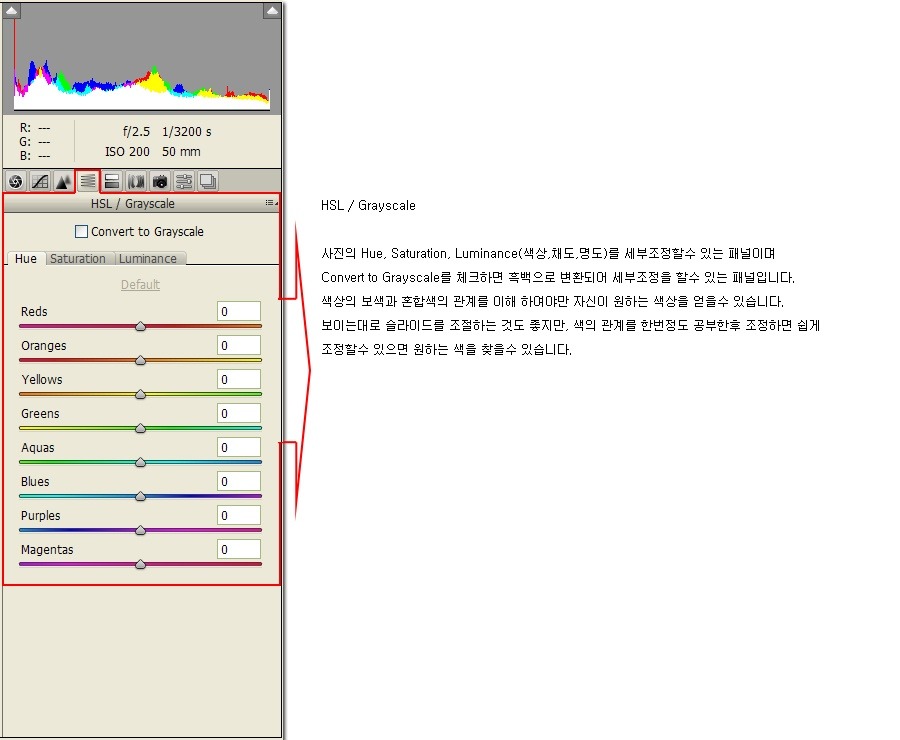This screenshot has height=740, width=900.
Task: Open the Split Toning panel icon
Action: [x=112, y=181]
